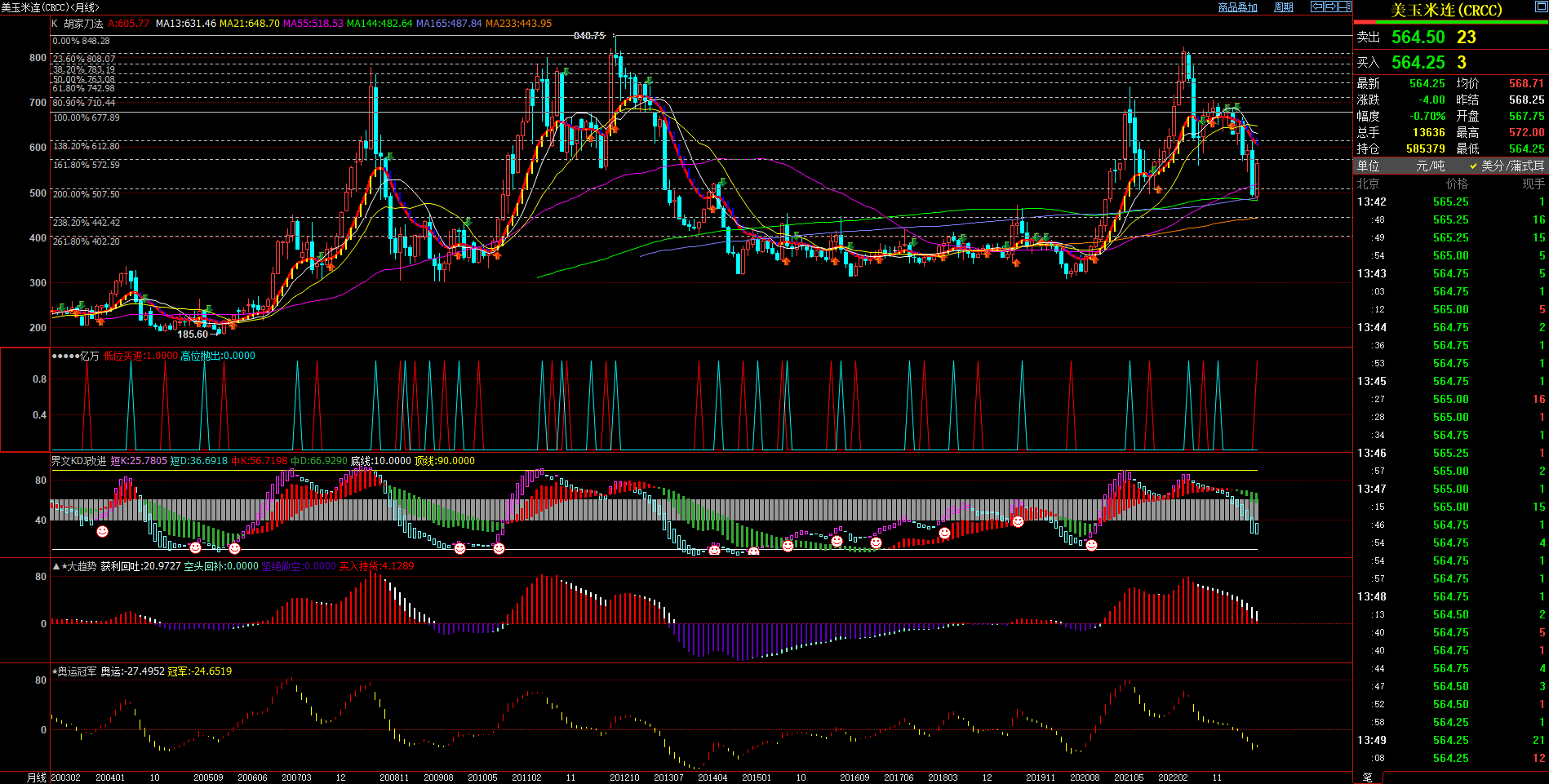
Task: Click the left arrow navigation icon
Action: click(1316, 7)
